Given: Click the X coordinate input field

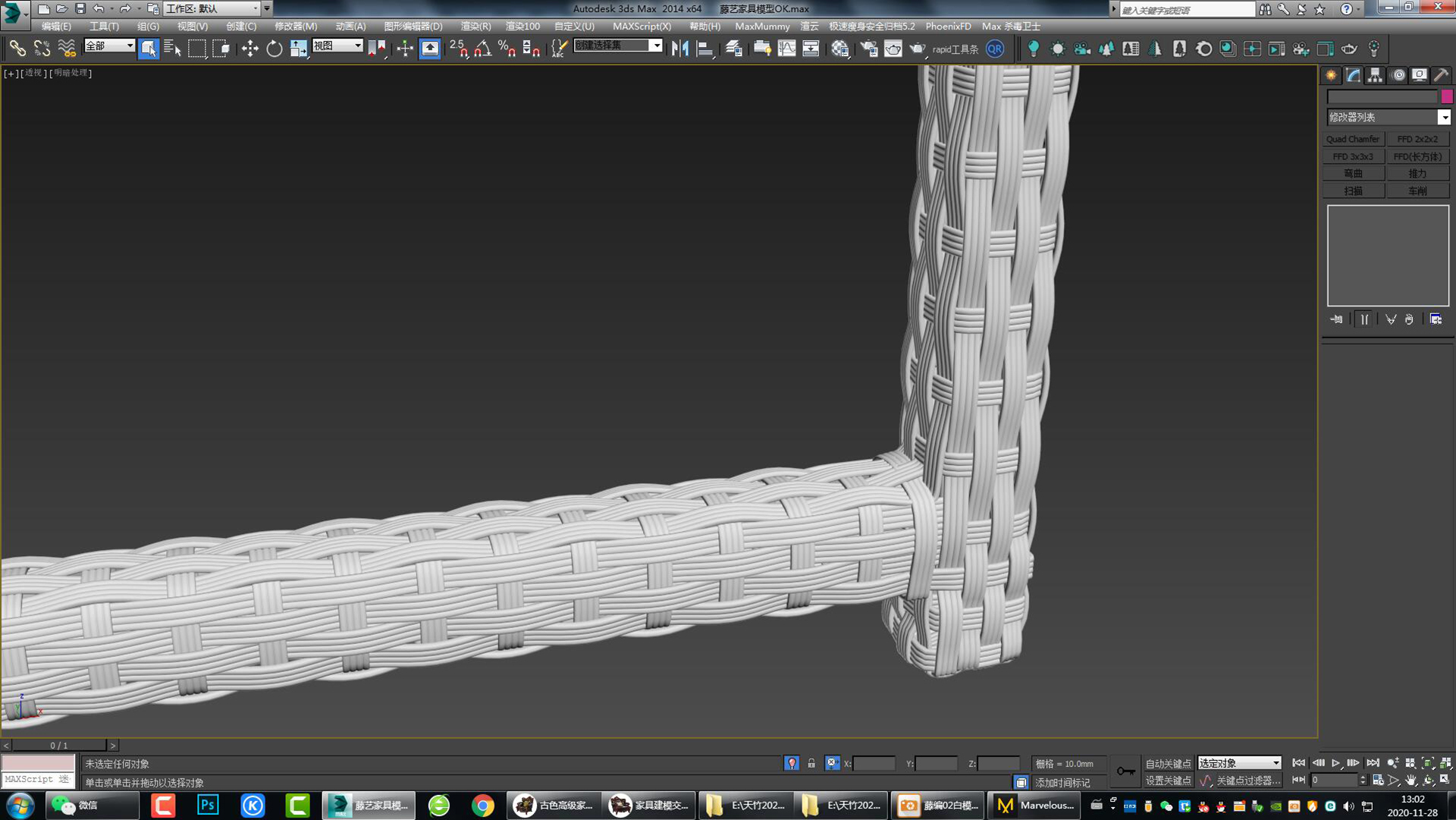Looking at the screenshot, I should pos(874,764).
